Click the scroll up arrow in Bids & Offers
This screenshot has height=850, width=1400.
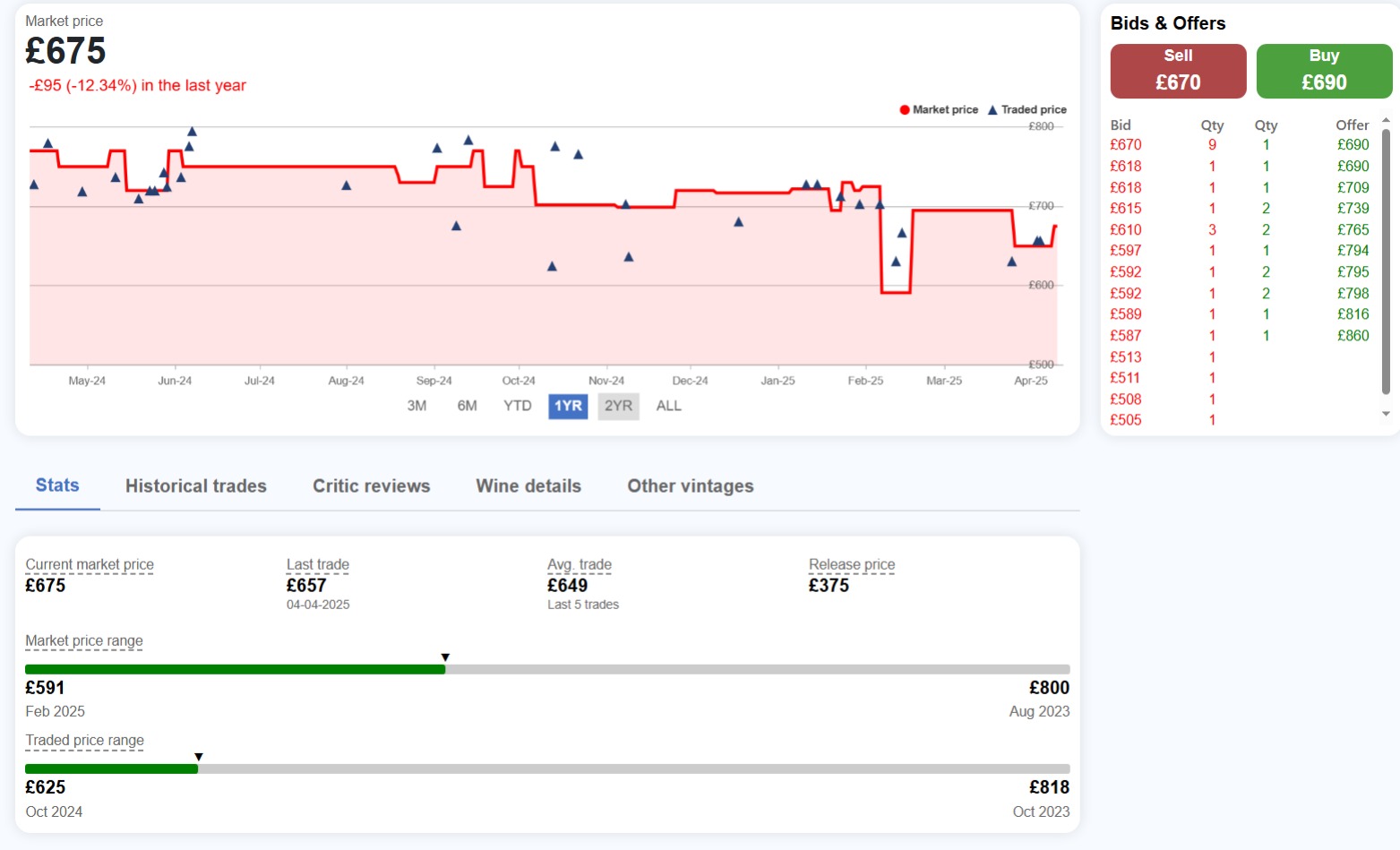(1386, 120)
